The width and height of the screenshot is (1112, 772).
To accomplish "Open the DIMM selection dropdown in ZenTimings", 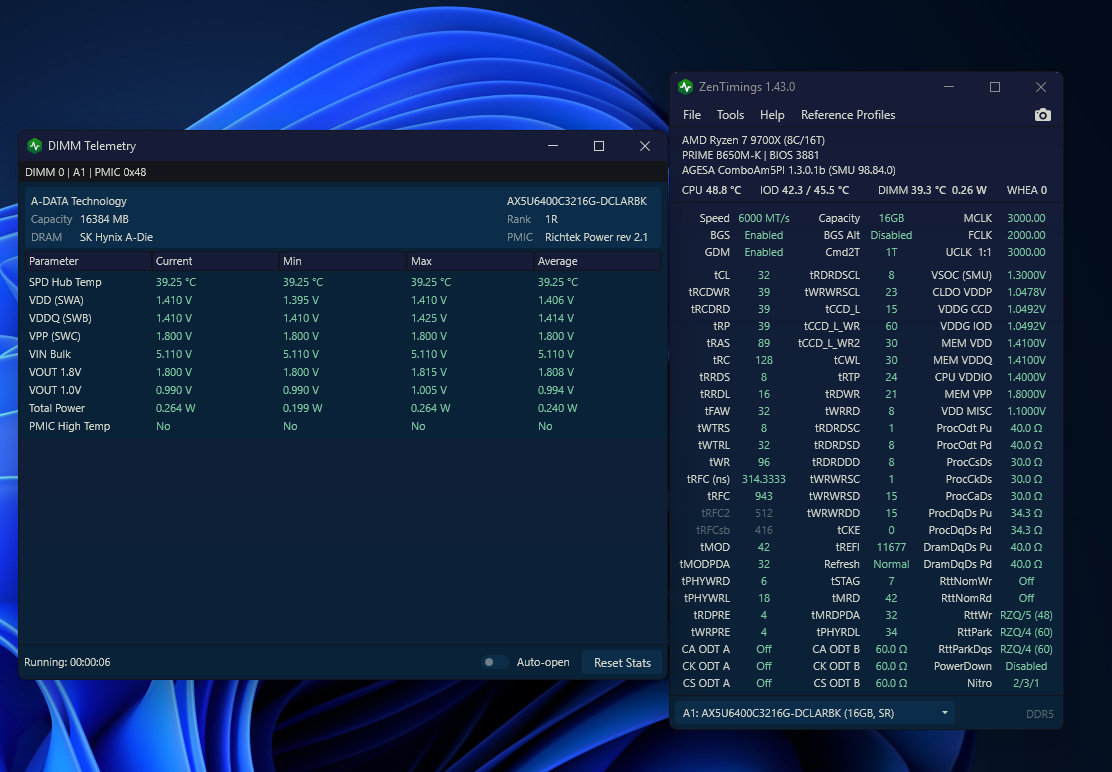I will [814, 713].
